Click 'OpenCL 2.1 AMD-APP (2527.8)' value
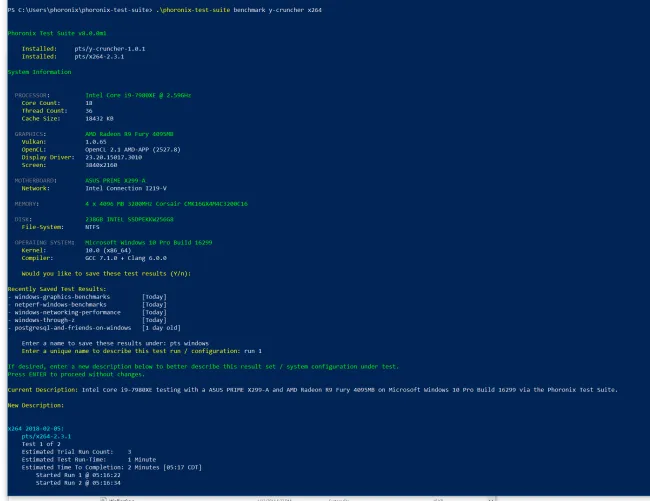Image resolution: width=650 pixels, height=501 pixels. (x=133, y=150)
